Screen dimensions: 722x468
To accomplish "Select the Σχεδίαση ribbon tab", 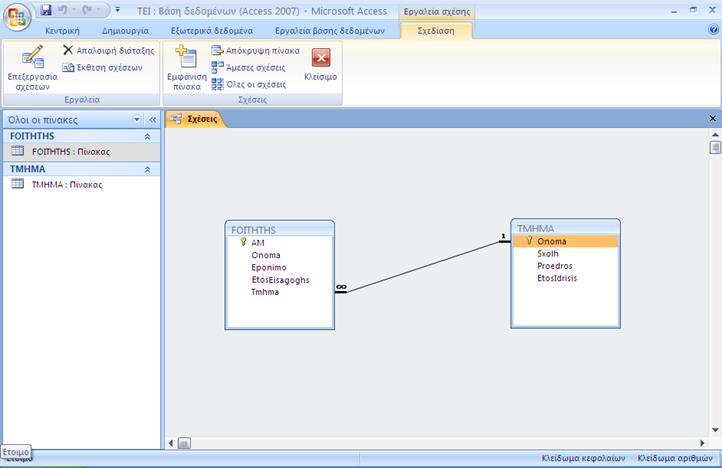I will (436, 31).
